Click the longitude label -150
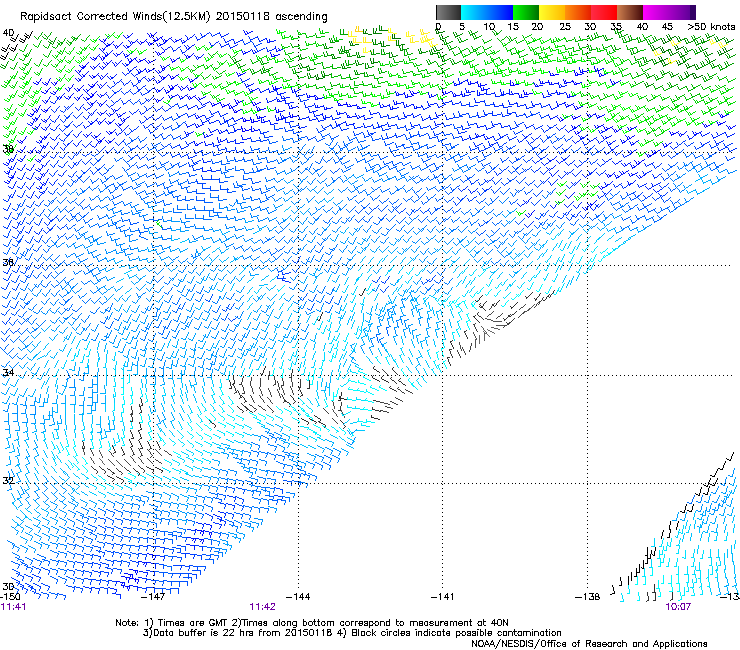This screenshot has height=650, width=740. coord(10,596)
